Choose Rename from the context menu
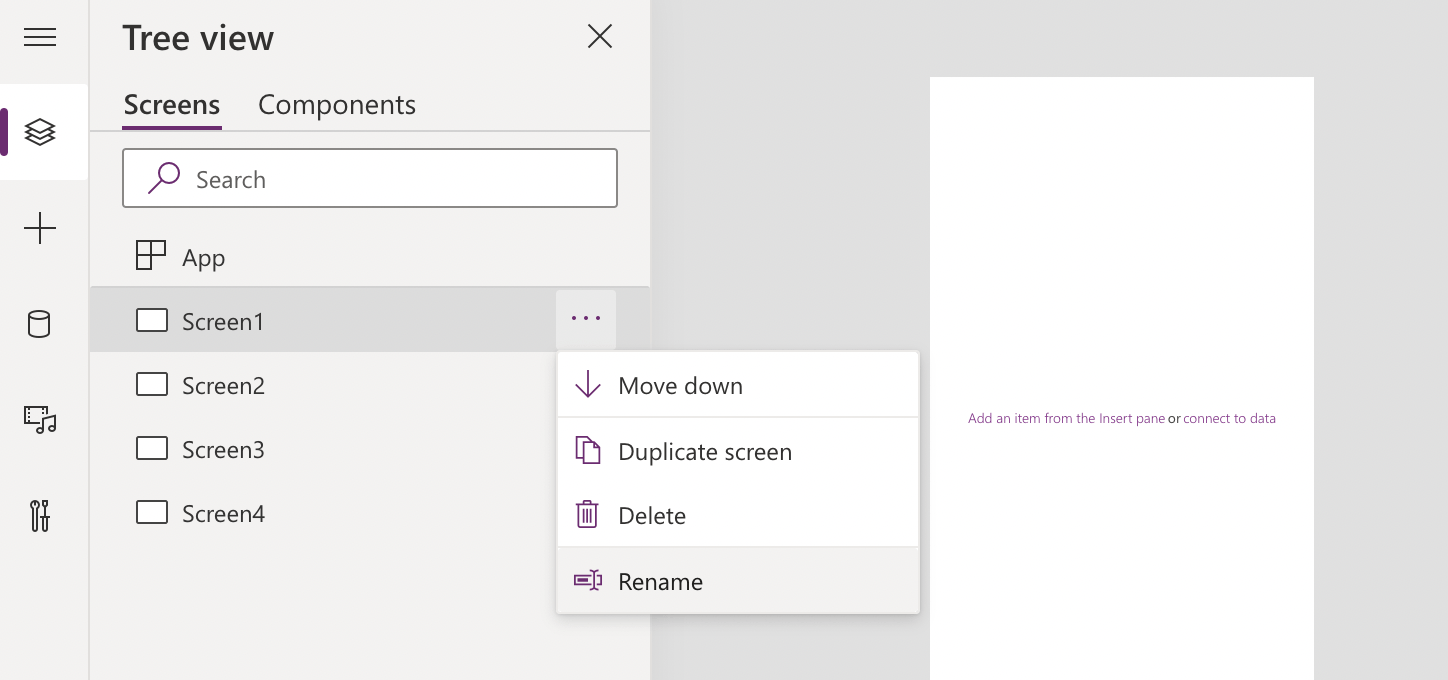This screenshot has width=1448, height=680. [x=660, y=582]
